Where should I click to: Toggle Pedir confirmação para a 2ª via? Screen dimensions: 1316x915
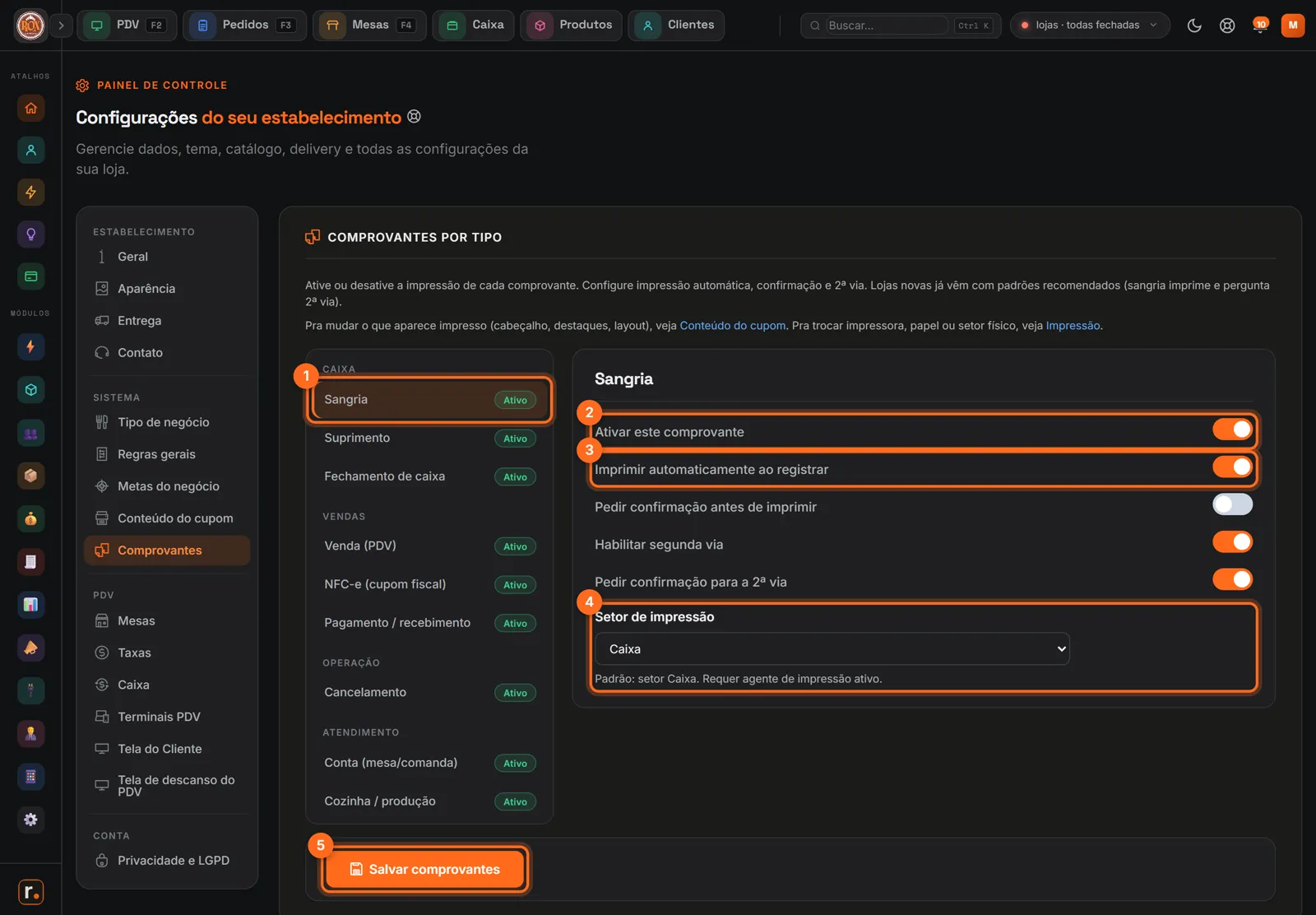1232,579
